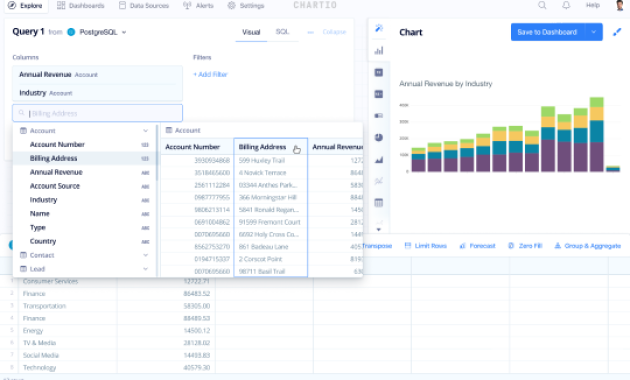Viewport: 630px width, 380px height.
Task: Collapse the Account table in the column list
Action: click(145, 131)
